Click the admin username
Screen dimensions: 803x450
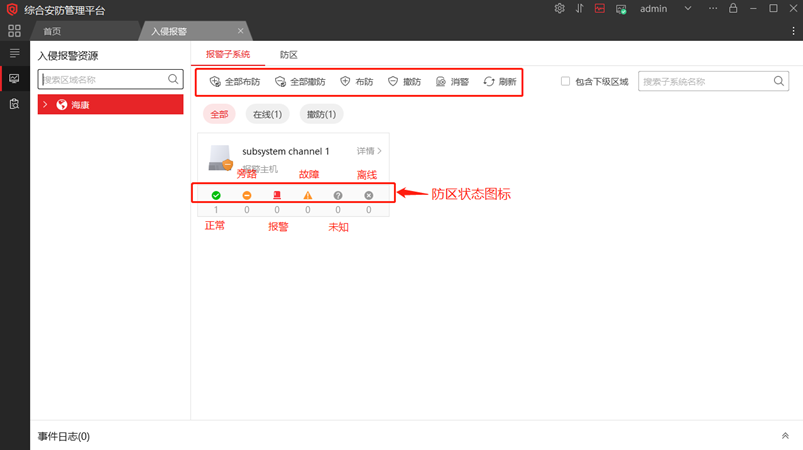tap(653, 9)
